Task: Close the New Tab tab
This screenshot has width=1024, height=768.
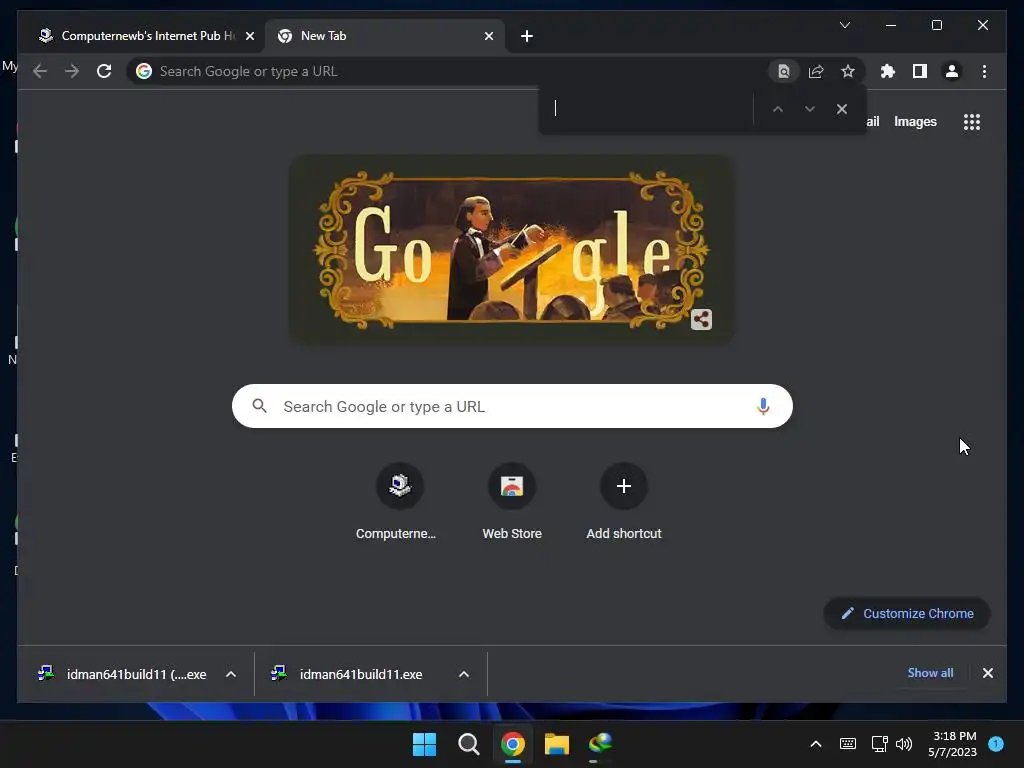Action: click(488, 36)
